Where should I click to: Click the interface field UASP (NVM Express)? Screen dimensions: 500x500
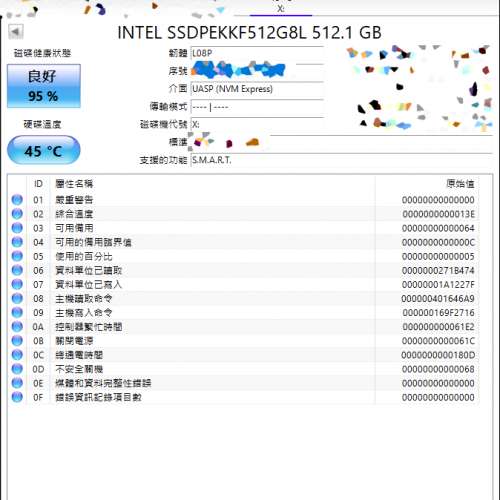(257, 89)
